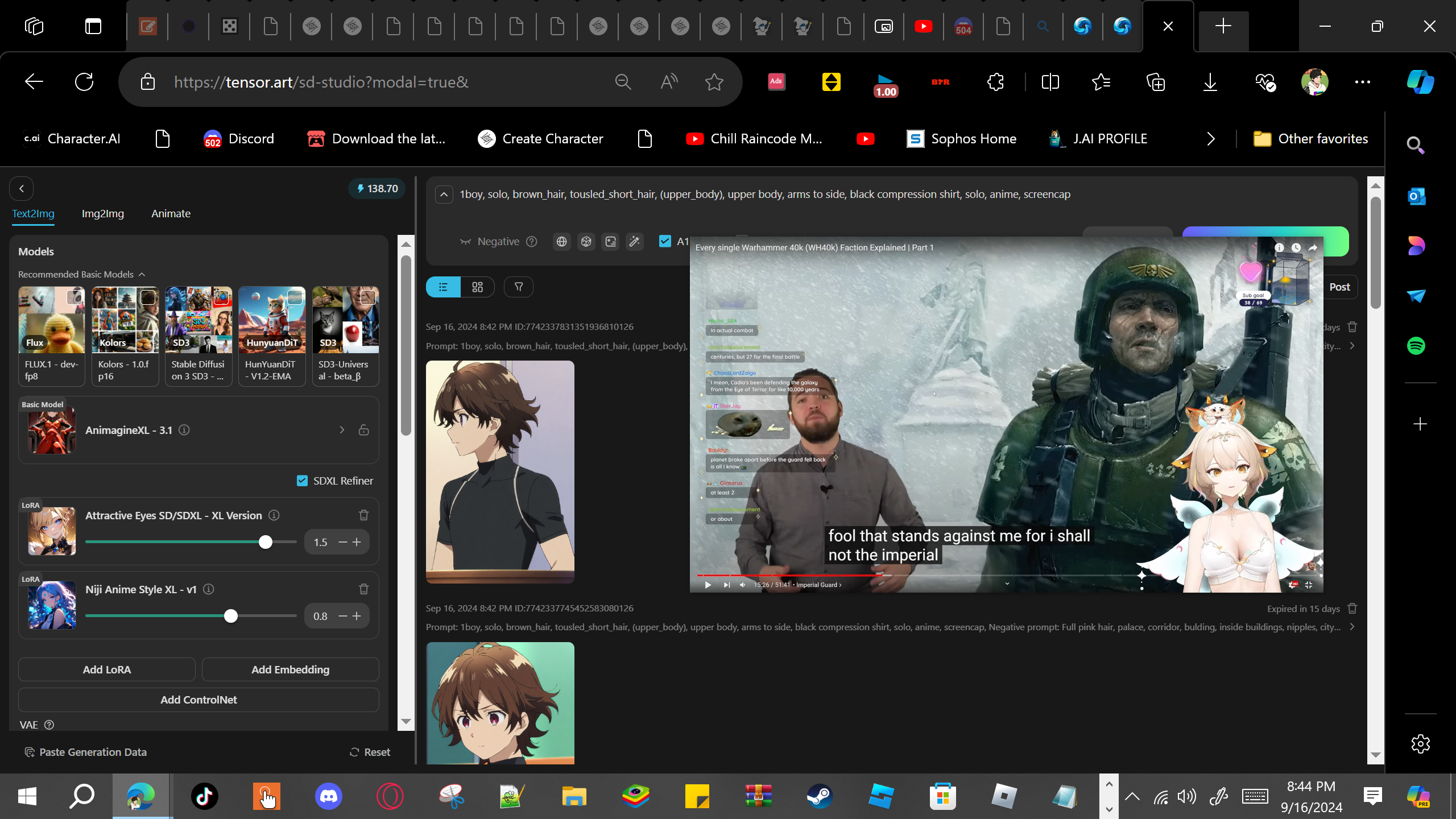Switch history to grid view
Screen dimensions: 1456x819
[478, 287]
